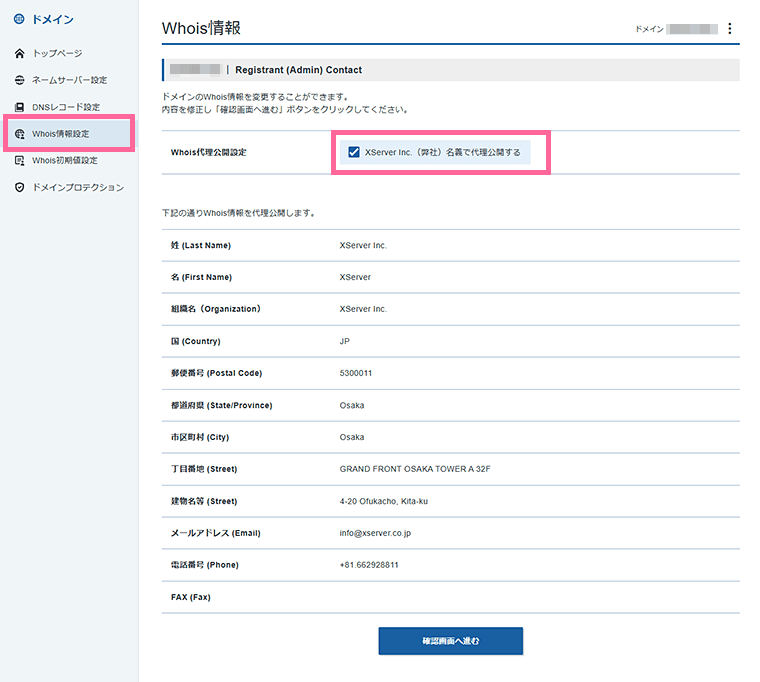Click the 組織名 (Organization) label
The image size is (760, 682).
(x=216, y=309)
